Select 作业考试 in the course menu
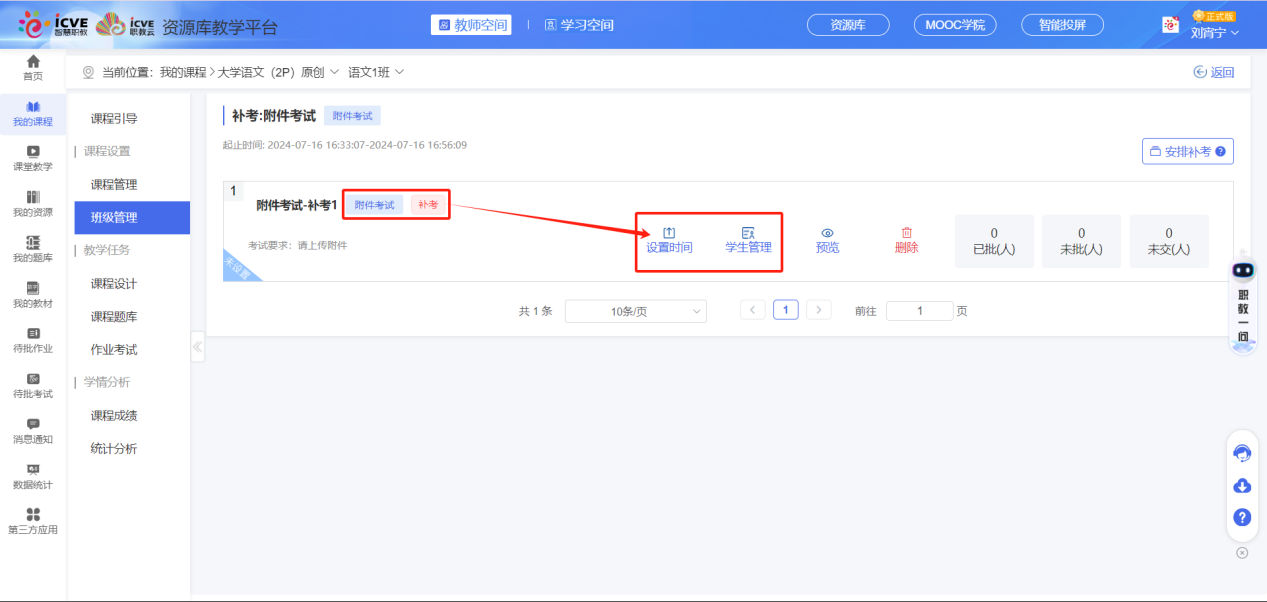 pos(114,349)
